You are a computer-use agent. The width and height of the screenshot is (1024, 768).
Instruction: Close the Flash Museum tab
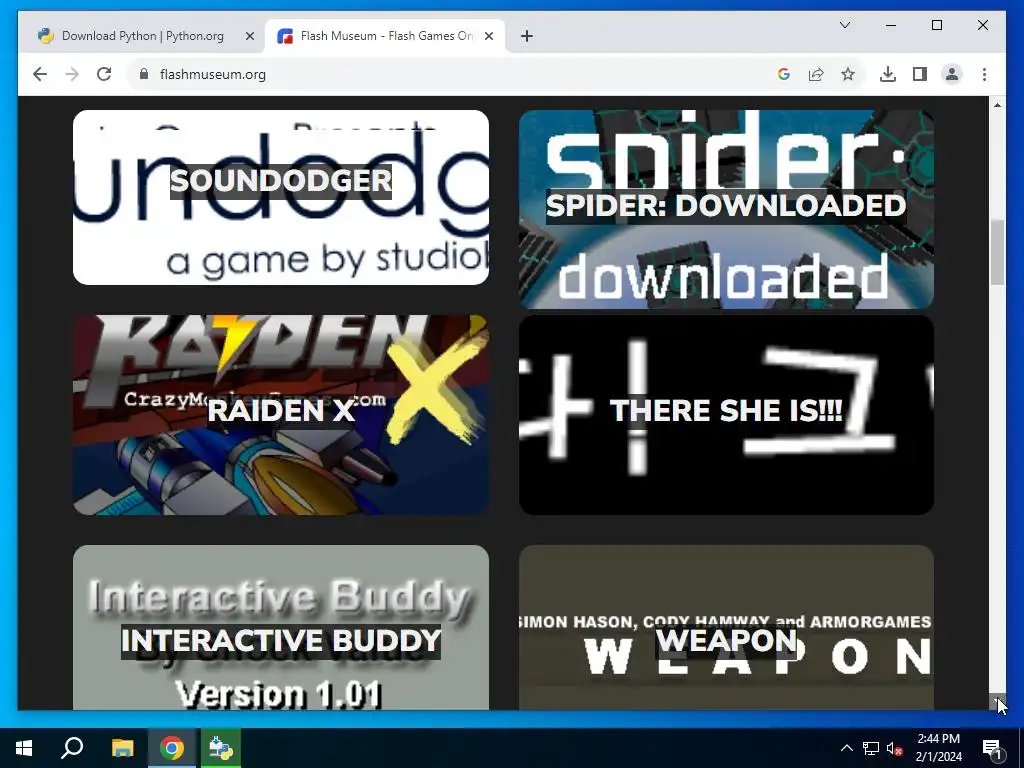488,36
